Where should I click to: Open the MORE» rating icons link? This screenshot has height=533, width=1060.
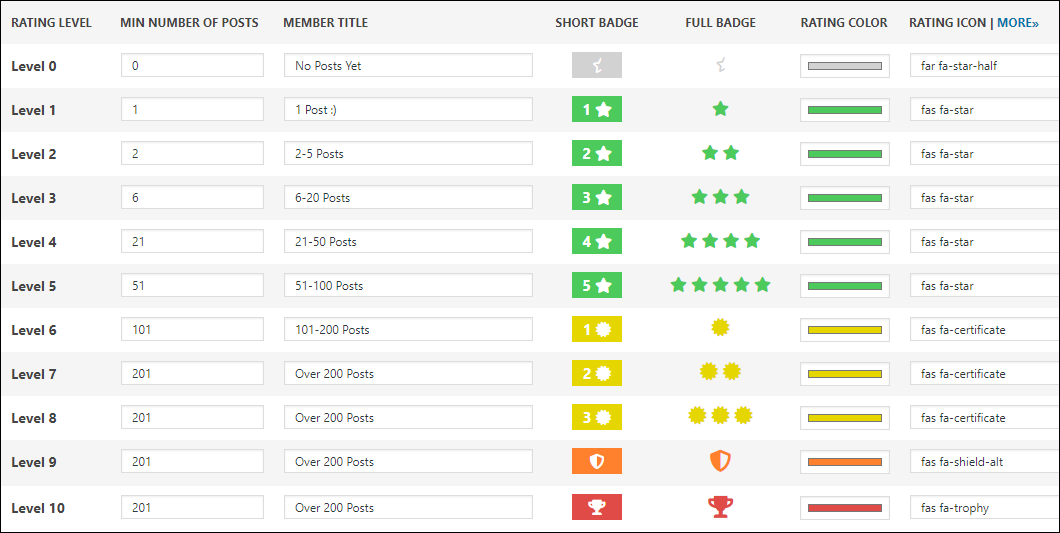click(x=1018, y=22)
